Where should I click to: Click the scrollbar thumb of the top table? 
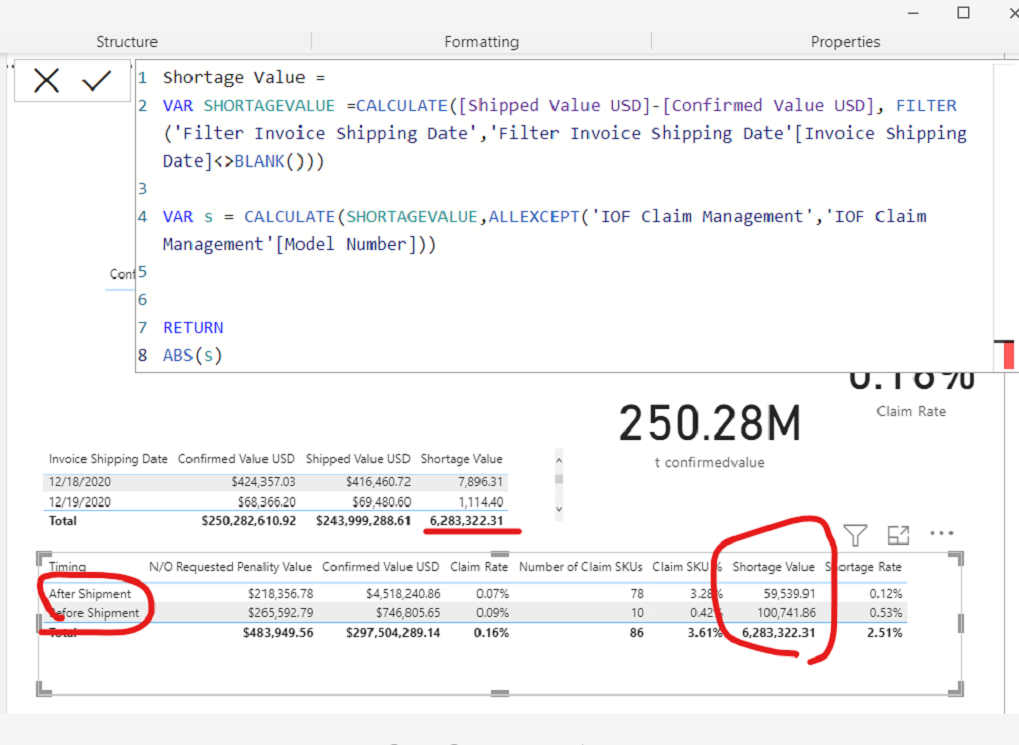point(559,479)
